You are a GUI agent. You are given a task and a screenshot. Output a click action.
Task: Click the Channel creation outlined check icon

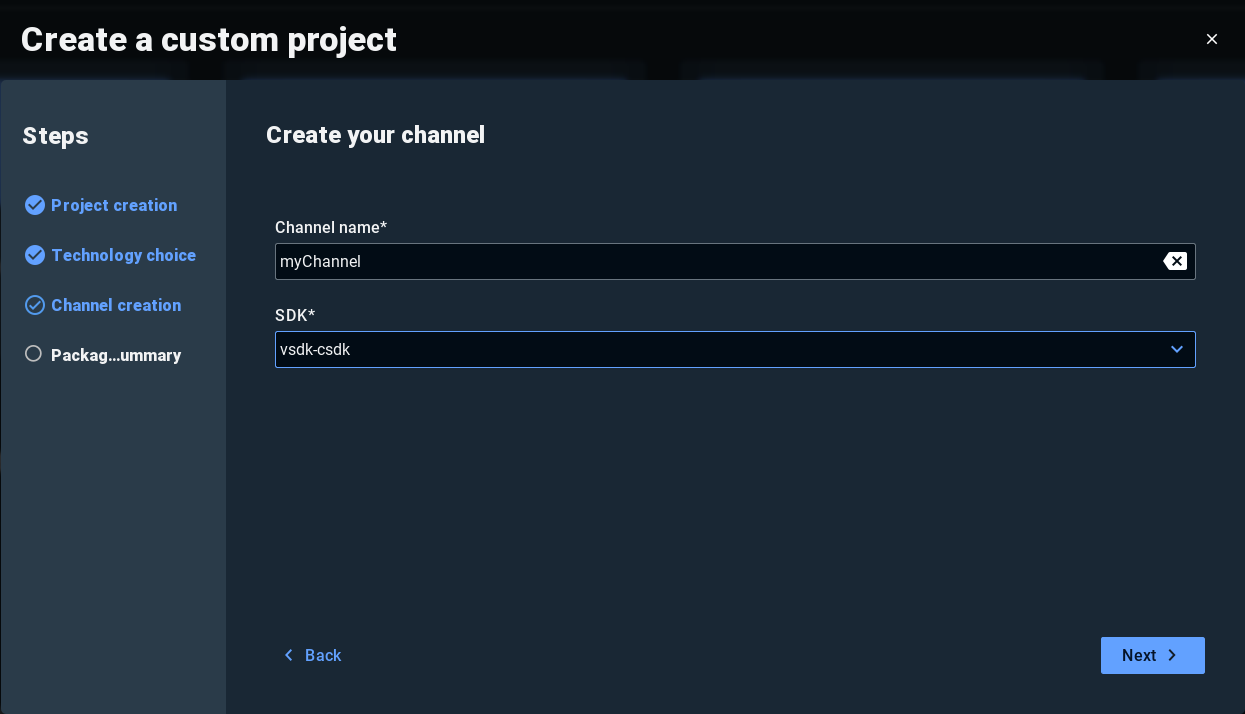pyautogui.click(x=35, y=305)
